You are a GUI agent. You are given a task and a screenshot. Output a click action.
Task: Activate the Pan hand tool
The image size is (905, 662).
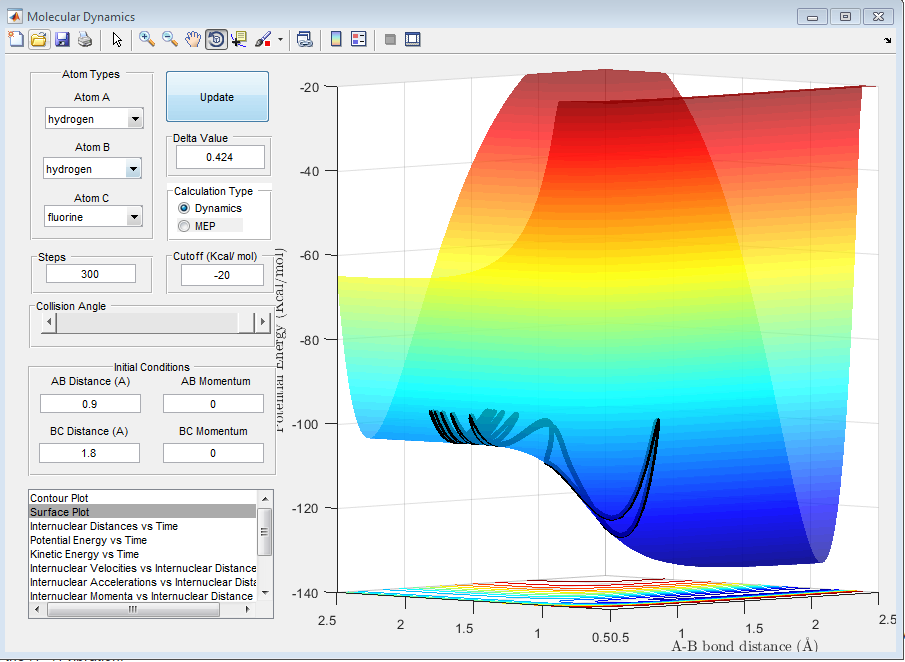(193, 40)
